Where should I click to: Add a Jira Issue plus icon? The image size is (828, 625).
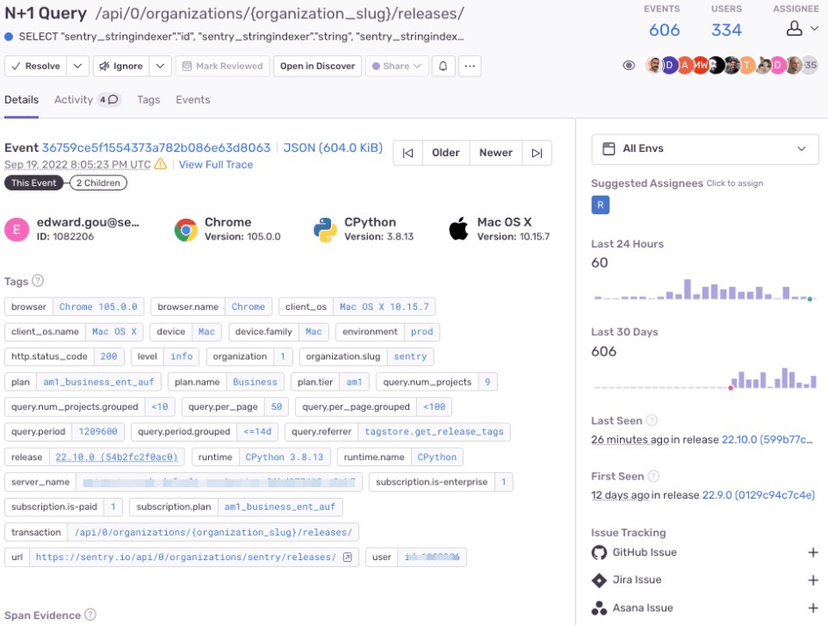813,580
